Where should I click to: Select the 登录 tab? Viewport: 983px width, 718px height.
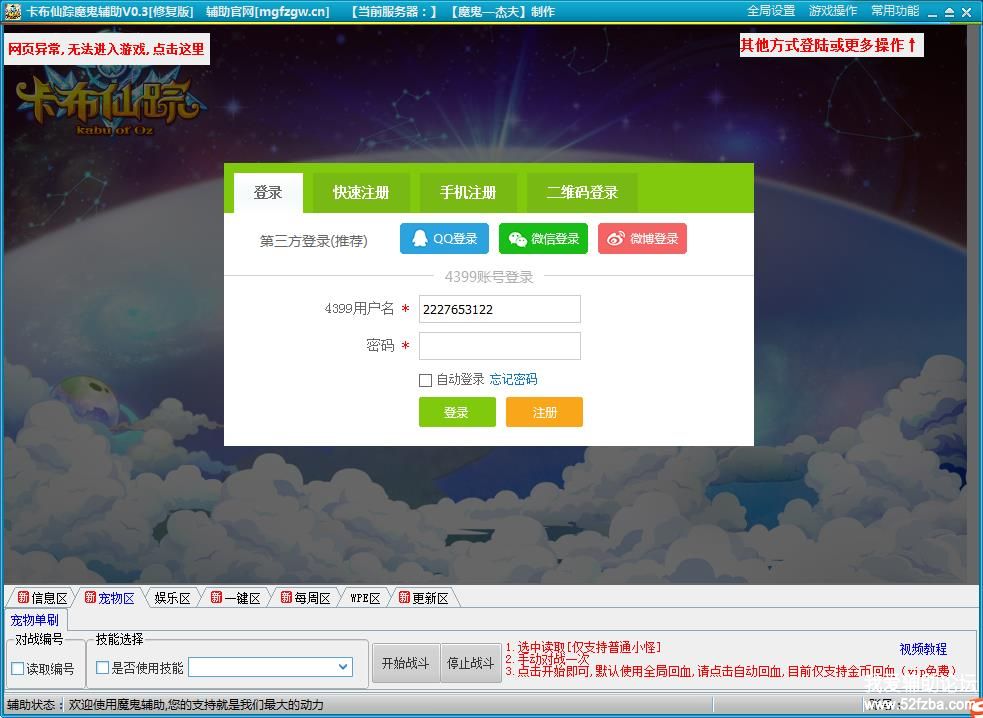(268, 193)
